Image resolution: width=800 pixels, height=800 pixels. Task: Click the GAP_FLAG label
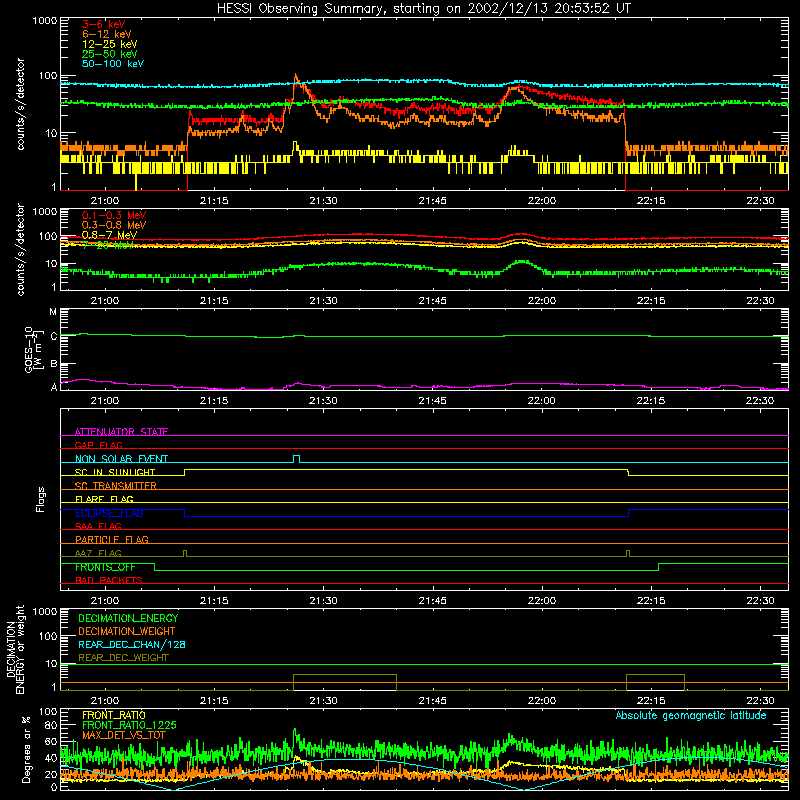point(98,445)
